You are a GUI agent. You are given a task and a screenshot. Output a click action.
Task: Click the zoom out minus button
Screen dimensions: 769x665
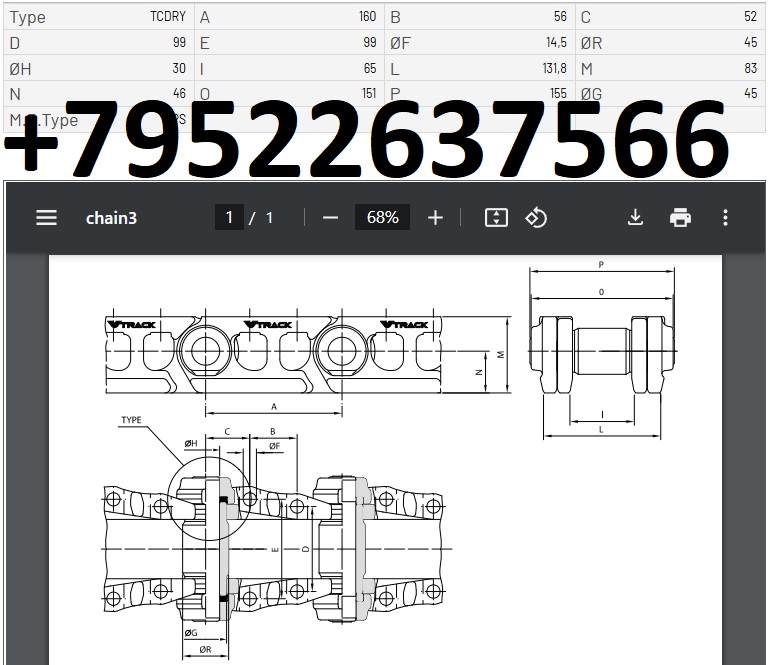331,217
